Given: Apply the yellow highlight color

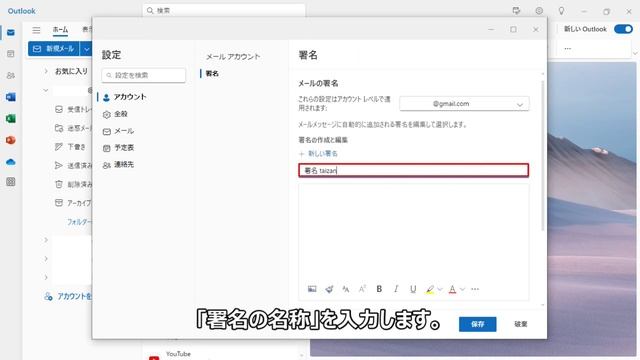Looking at the screenshot, I should 429,289.
